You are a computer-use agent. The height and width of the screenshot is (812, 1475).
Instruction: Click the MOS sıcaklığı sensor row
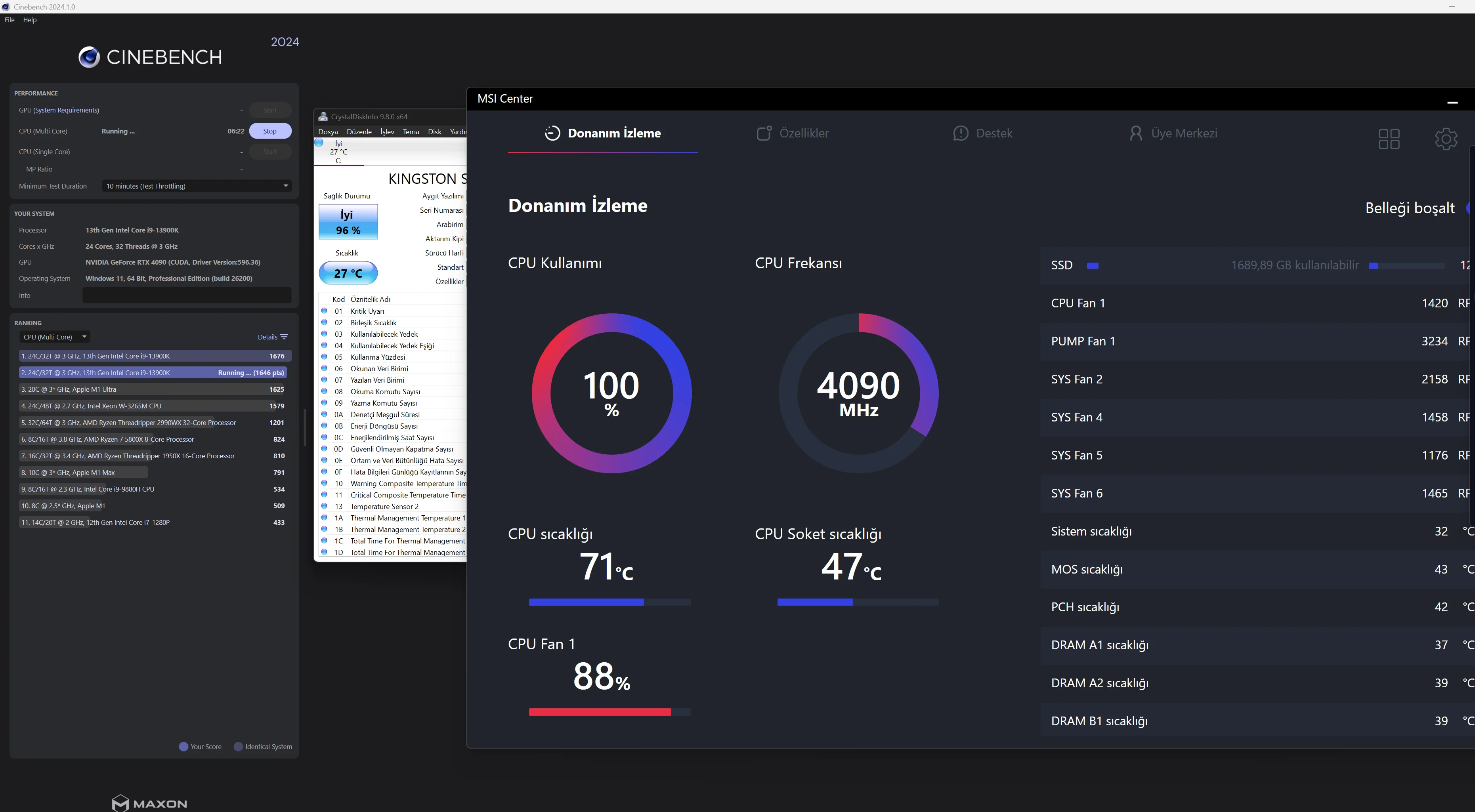(1257, 569)
